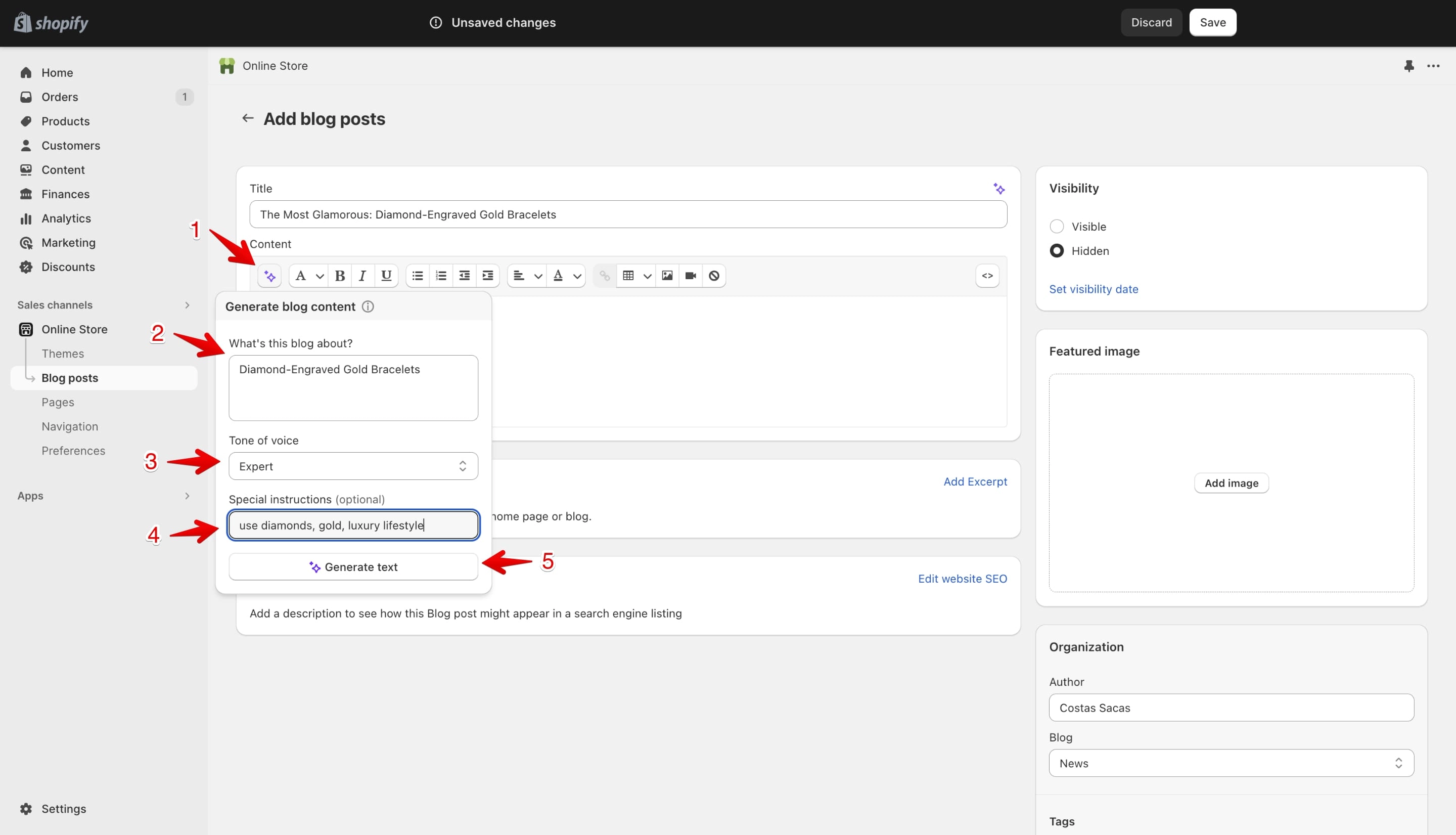Viewport: 1456px width, 835px height.
Task: Click the Generate text button
Action: (x=353, y=566)
